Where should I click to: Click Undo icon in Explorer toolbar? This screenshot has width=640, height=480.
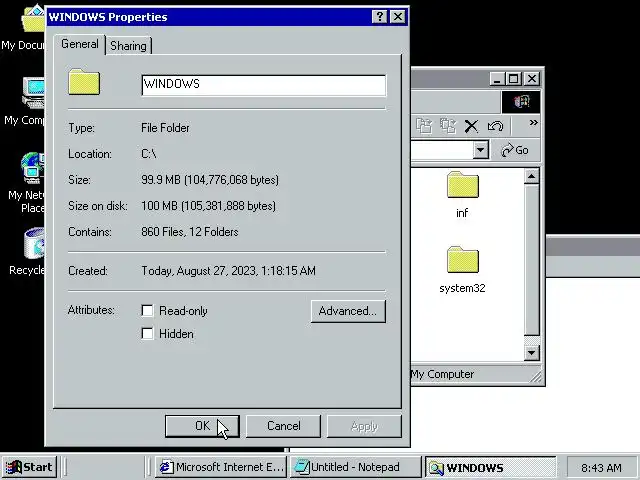click(x=495, y=126)
